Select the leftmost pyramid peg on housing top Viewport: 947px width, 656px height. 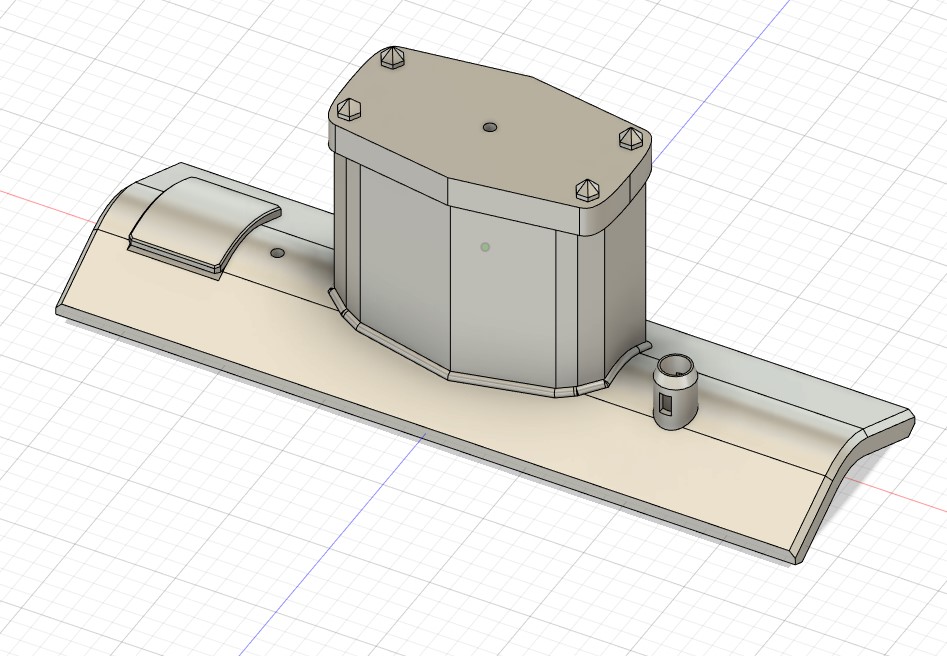click(349, 109)
